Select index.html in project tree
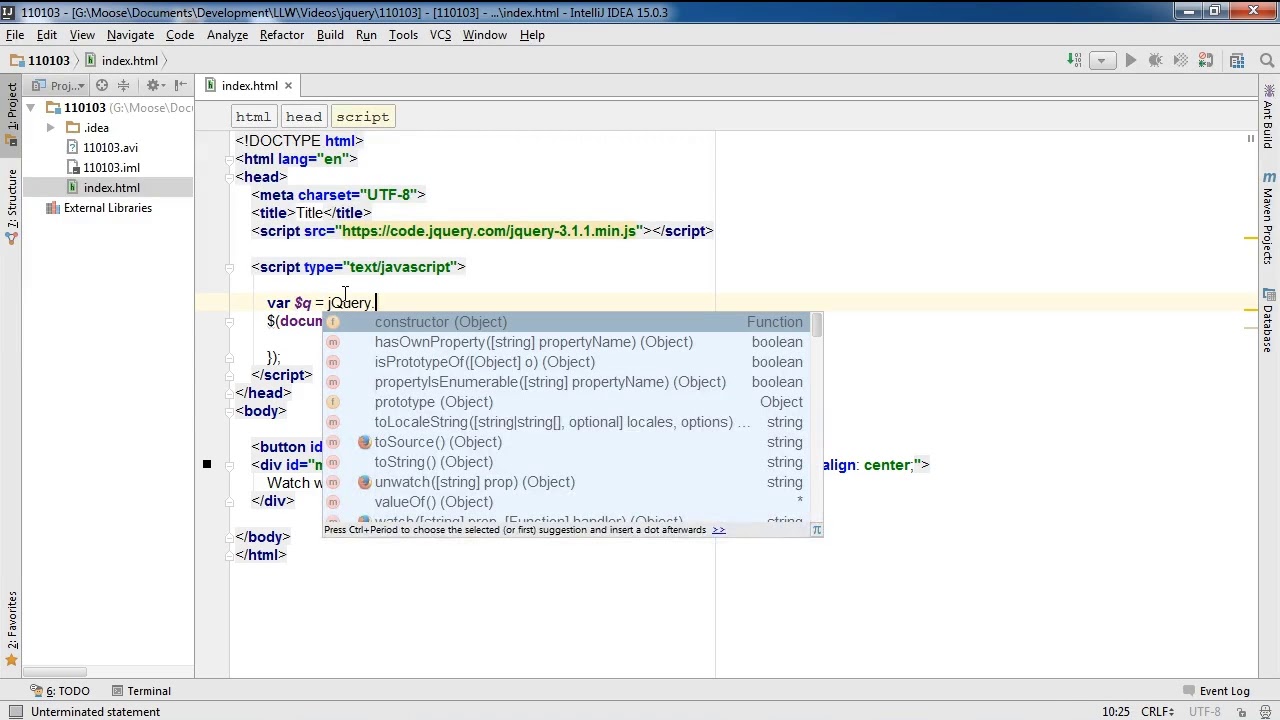The height and width of the screenshot is (720, 1280). click(x=111, y=188)
